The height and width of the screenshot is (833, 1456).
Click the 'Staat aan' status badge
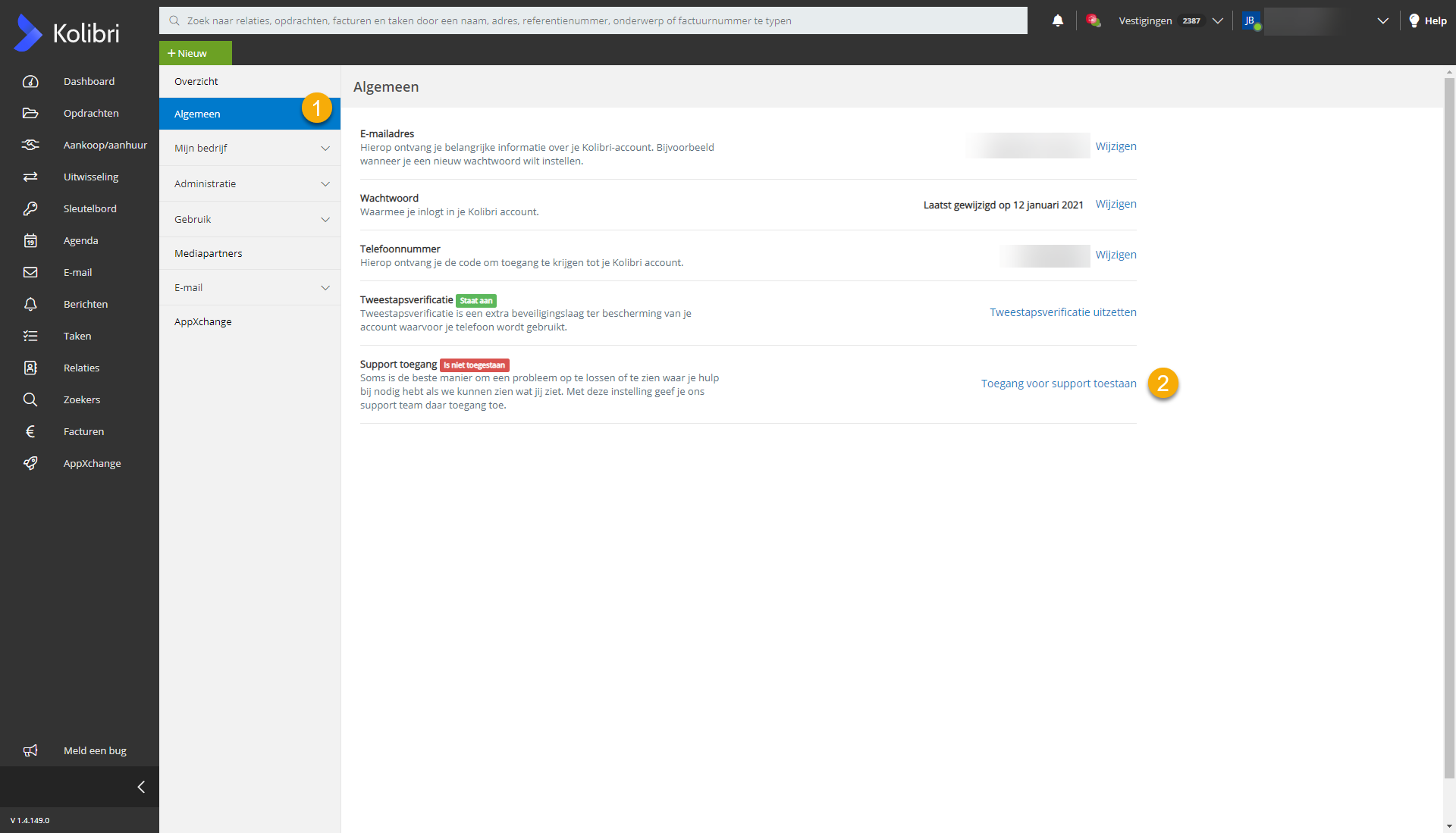coord(476,301)
